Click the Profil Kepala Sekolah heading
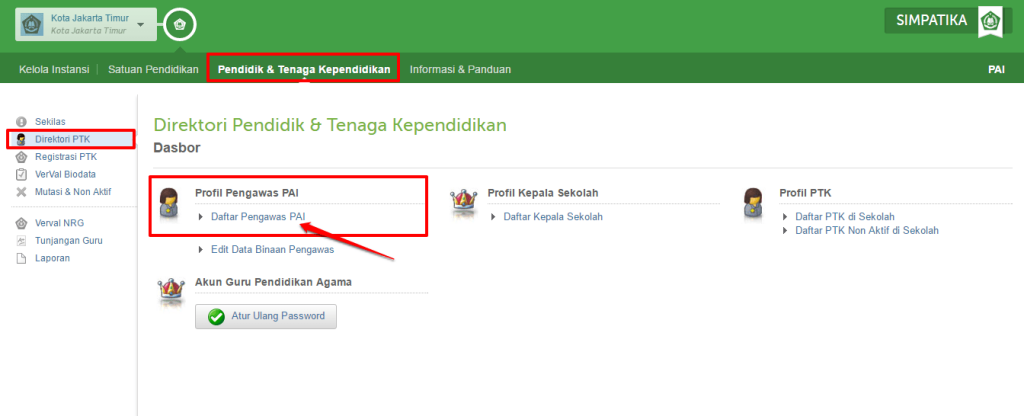 pos(543,193)
